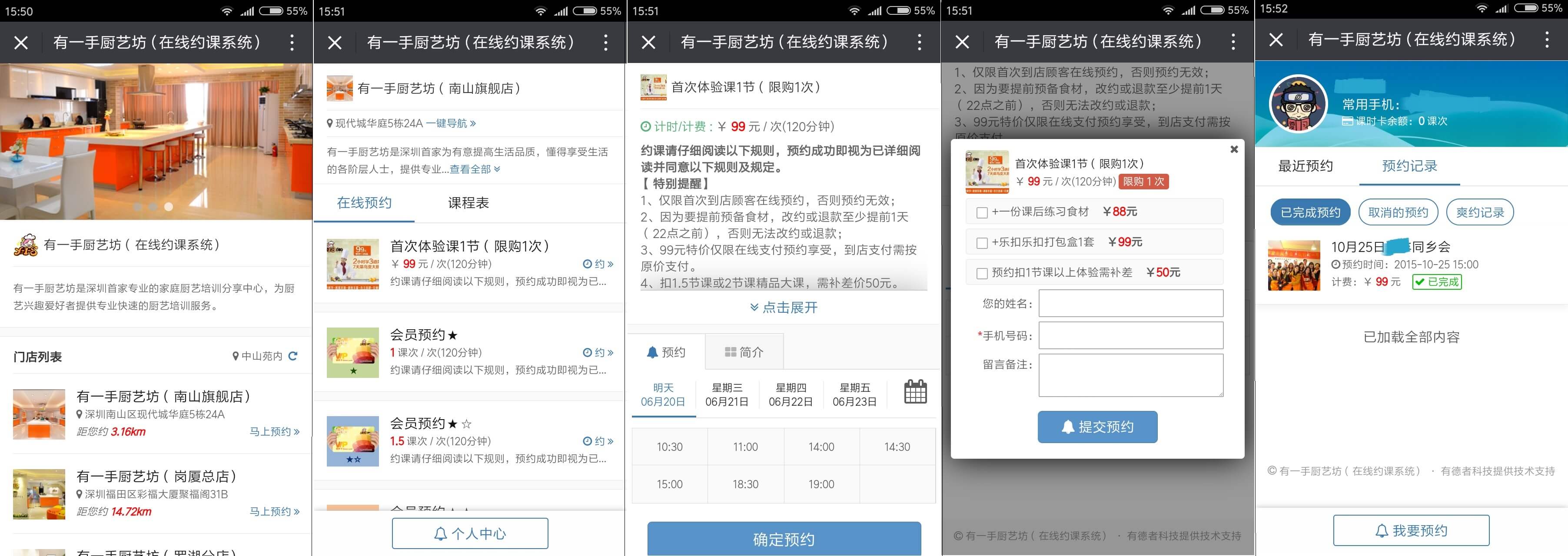Filter by 取消的预约
Screen dimensions: 1568x556
pos(1398,212)
